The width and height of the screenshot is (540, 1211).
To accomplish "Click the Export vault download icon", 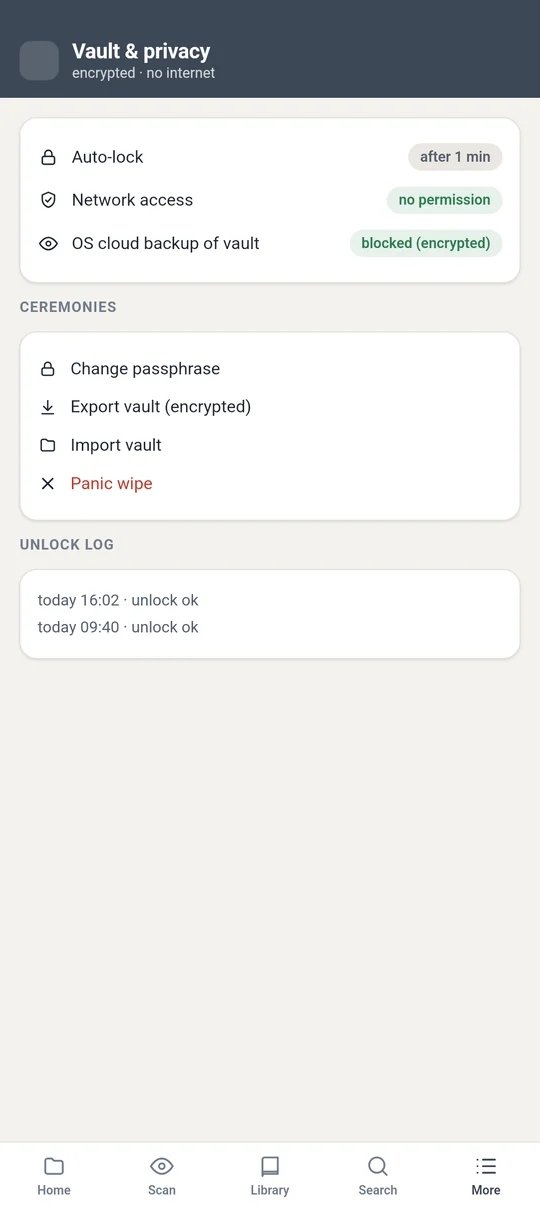I will (x=47, y=407).
